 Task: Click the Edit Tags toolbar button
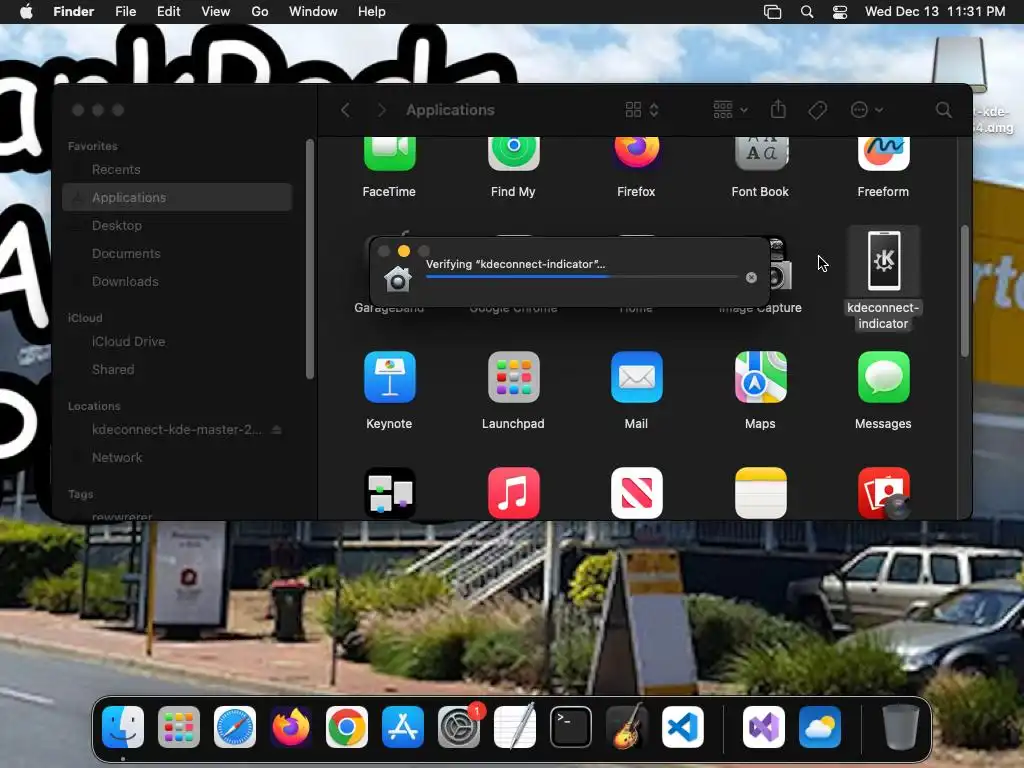pos(817,110)
